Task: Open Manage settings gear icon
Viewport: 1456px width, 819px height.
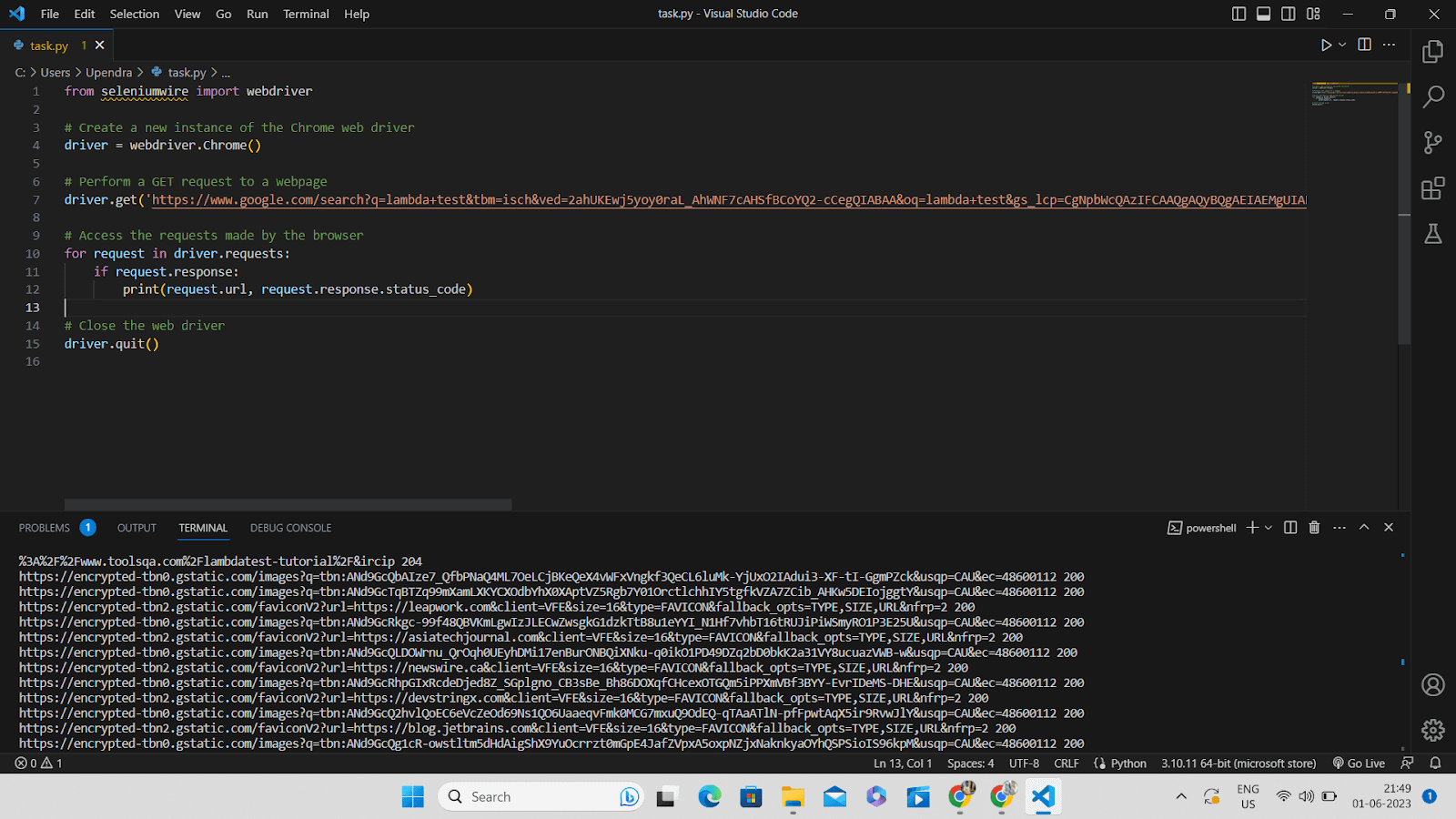Action: [x=1433, y=730]
